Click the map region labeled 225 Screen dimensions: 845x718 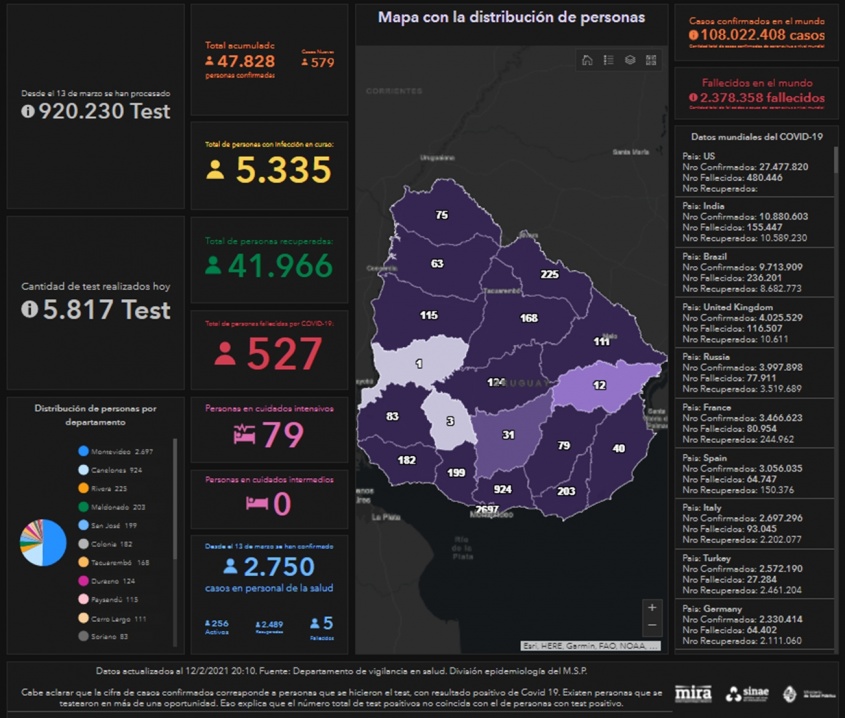[x=549, y=274]
